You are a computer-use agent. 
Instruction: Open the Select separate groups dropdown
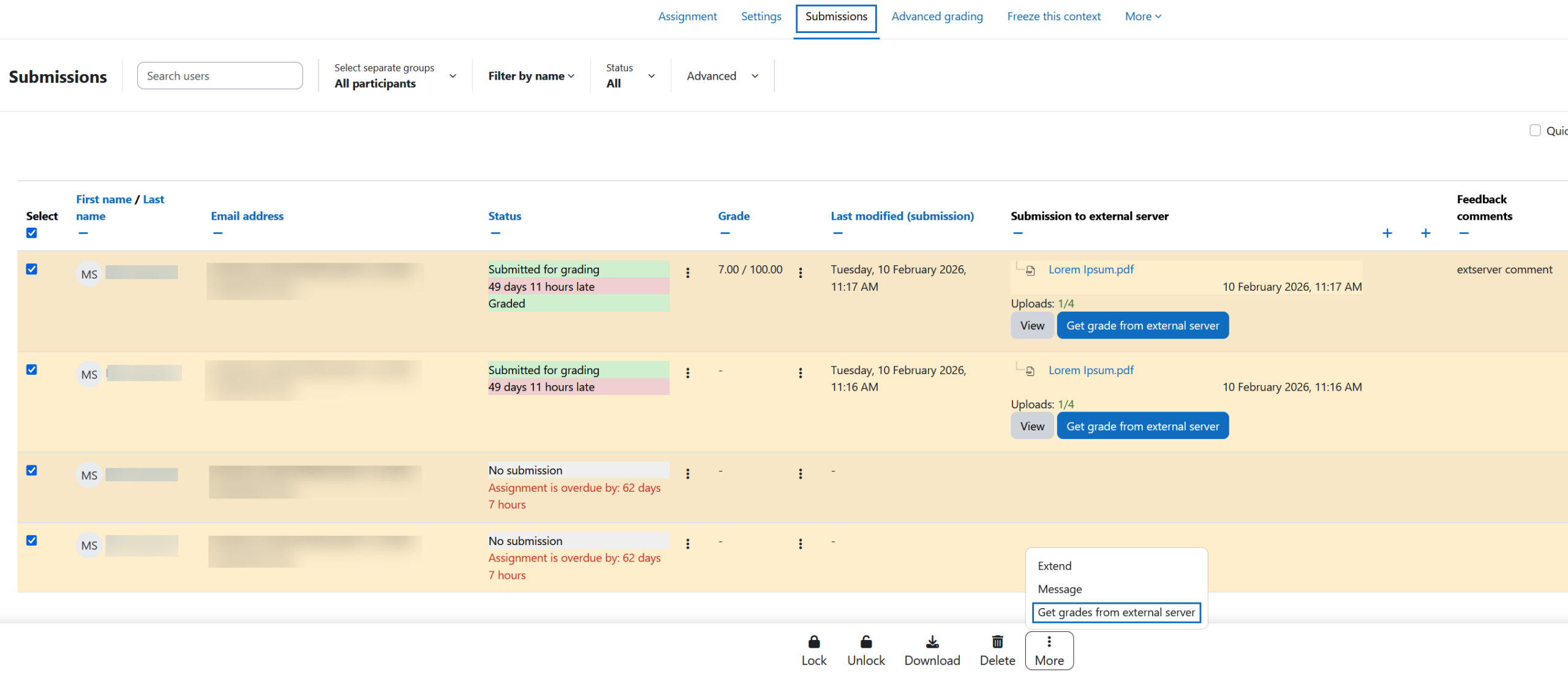(394, 76)
